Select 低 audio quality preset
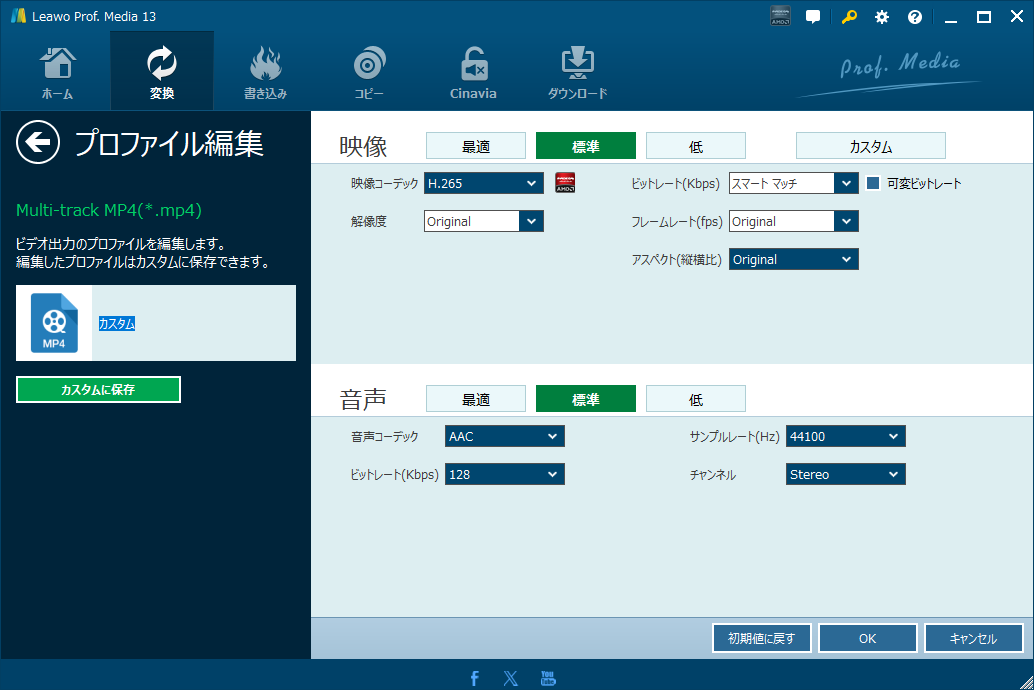Viewport: 1034px width, 690px height. [x=696, y=399]
